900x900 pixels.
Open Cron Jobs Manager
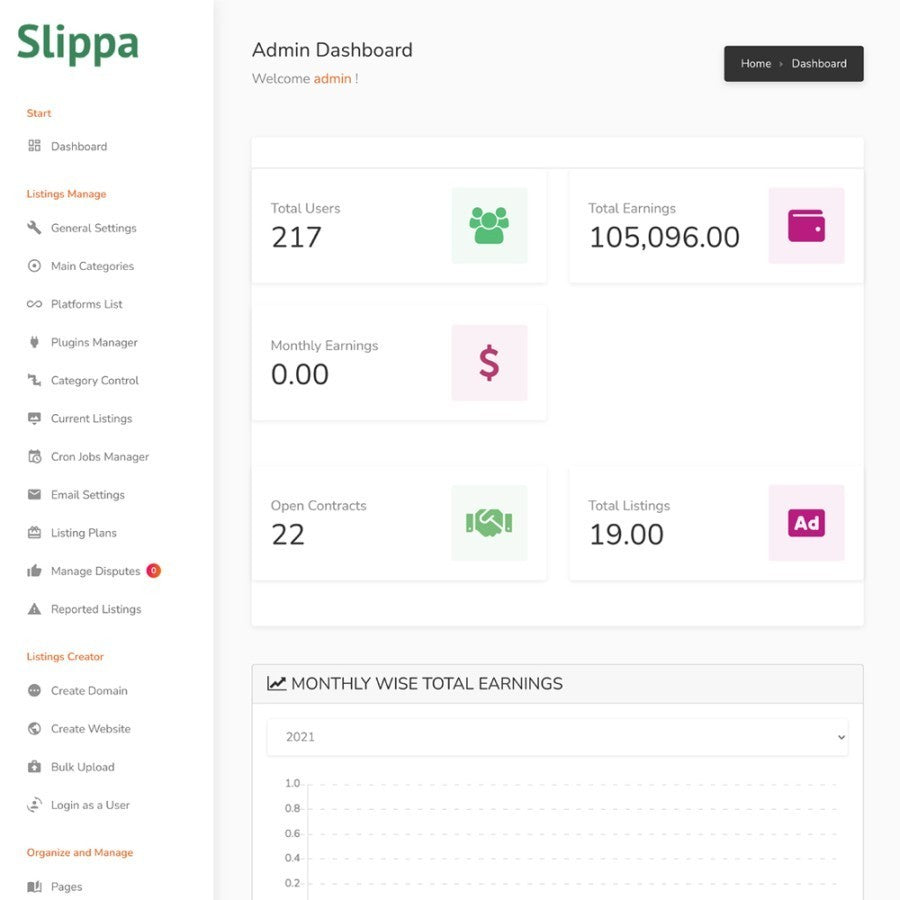tap(100, 457)
